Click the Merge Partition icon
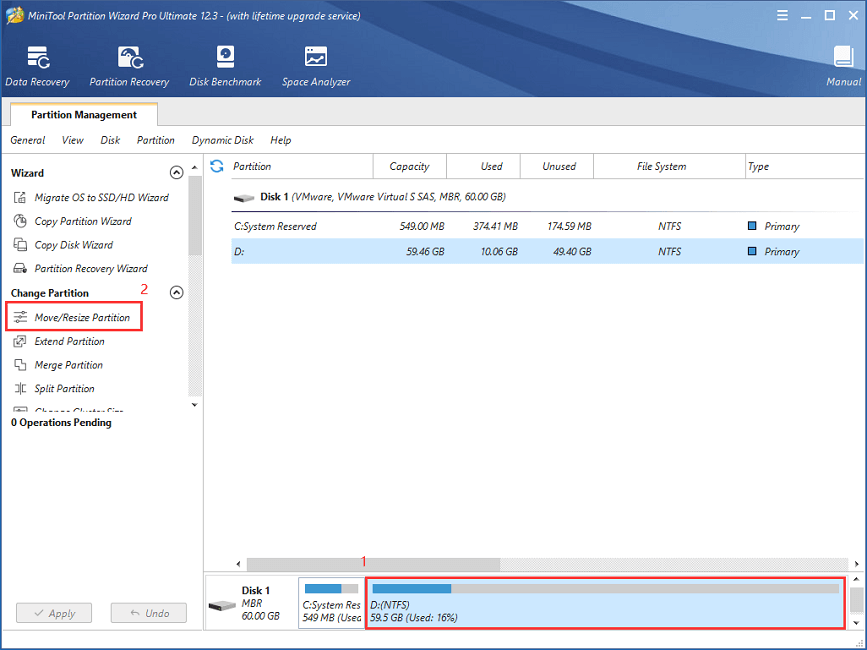This screenshot has height=650, width=867. click(20, 365)
